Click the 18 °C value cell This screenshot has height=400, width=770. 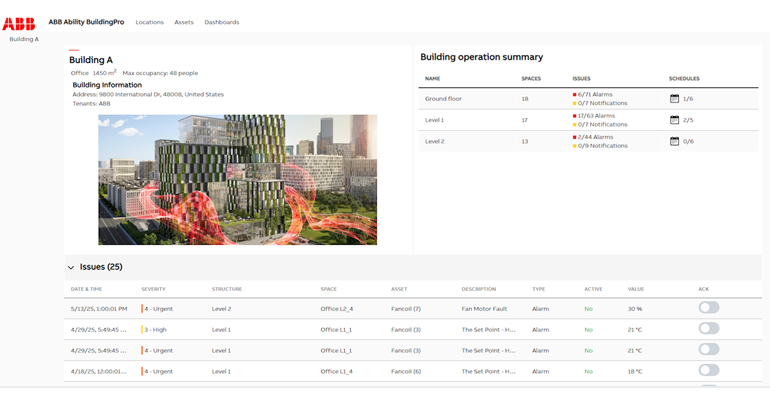click(635, 372)
